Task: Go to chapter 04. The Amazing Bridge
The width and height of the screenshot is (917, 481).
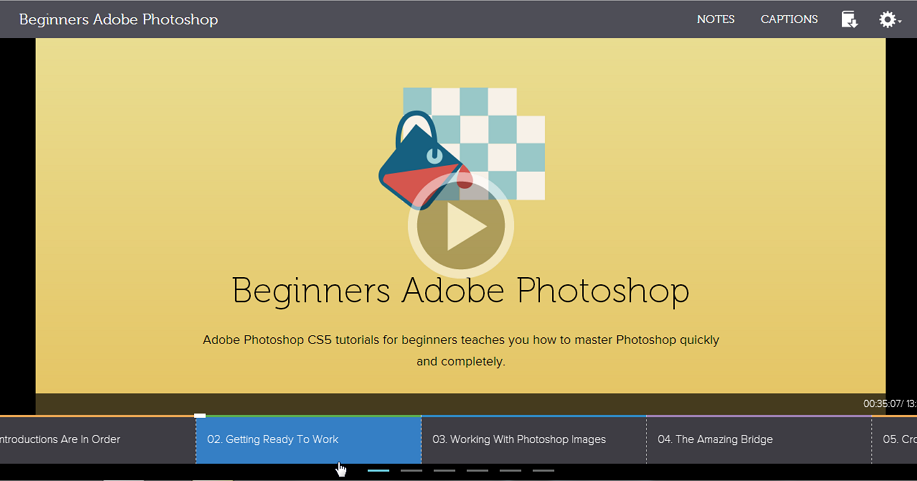Action: (759, 439)
